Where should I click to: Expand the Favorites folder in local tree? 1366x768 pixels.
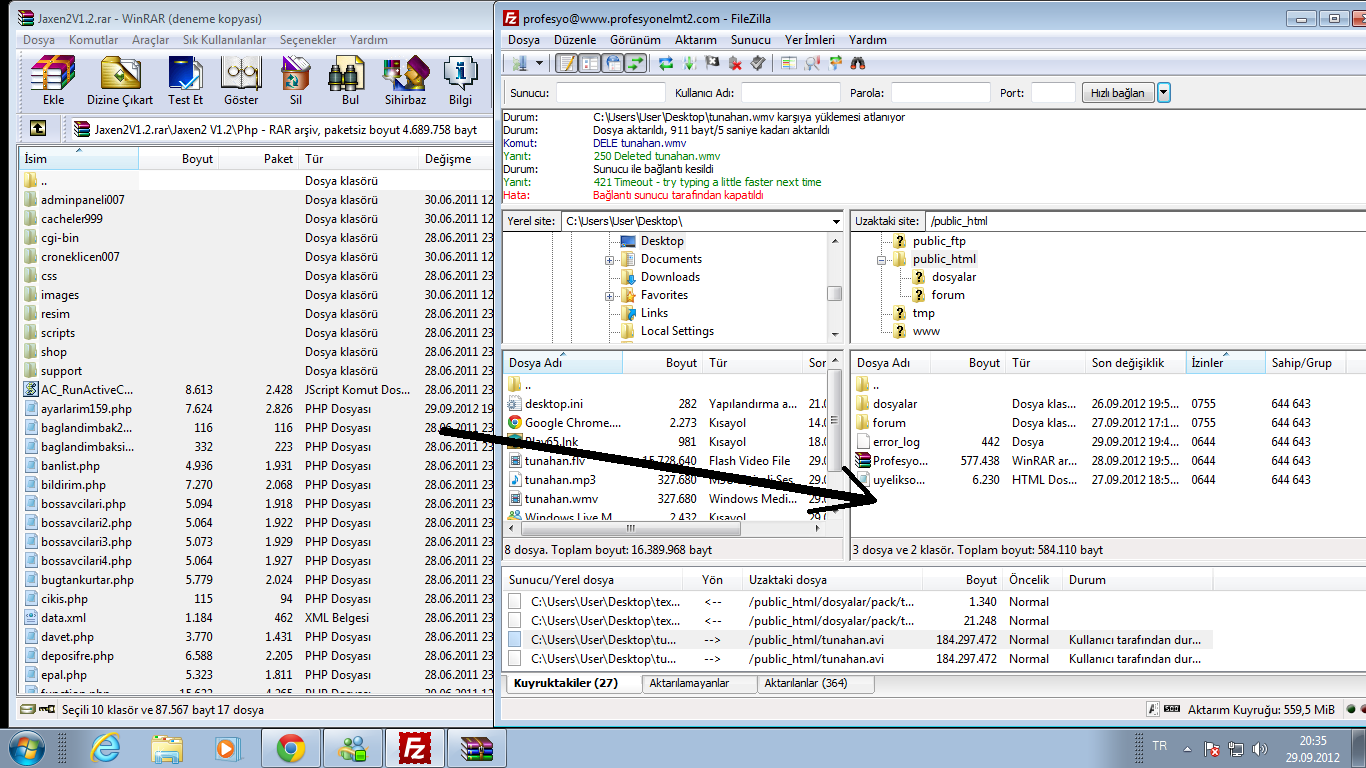click(x=609, y=296)
